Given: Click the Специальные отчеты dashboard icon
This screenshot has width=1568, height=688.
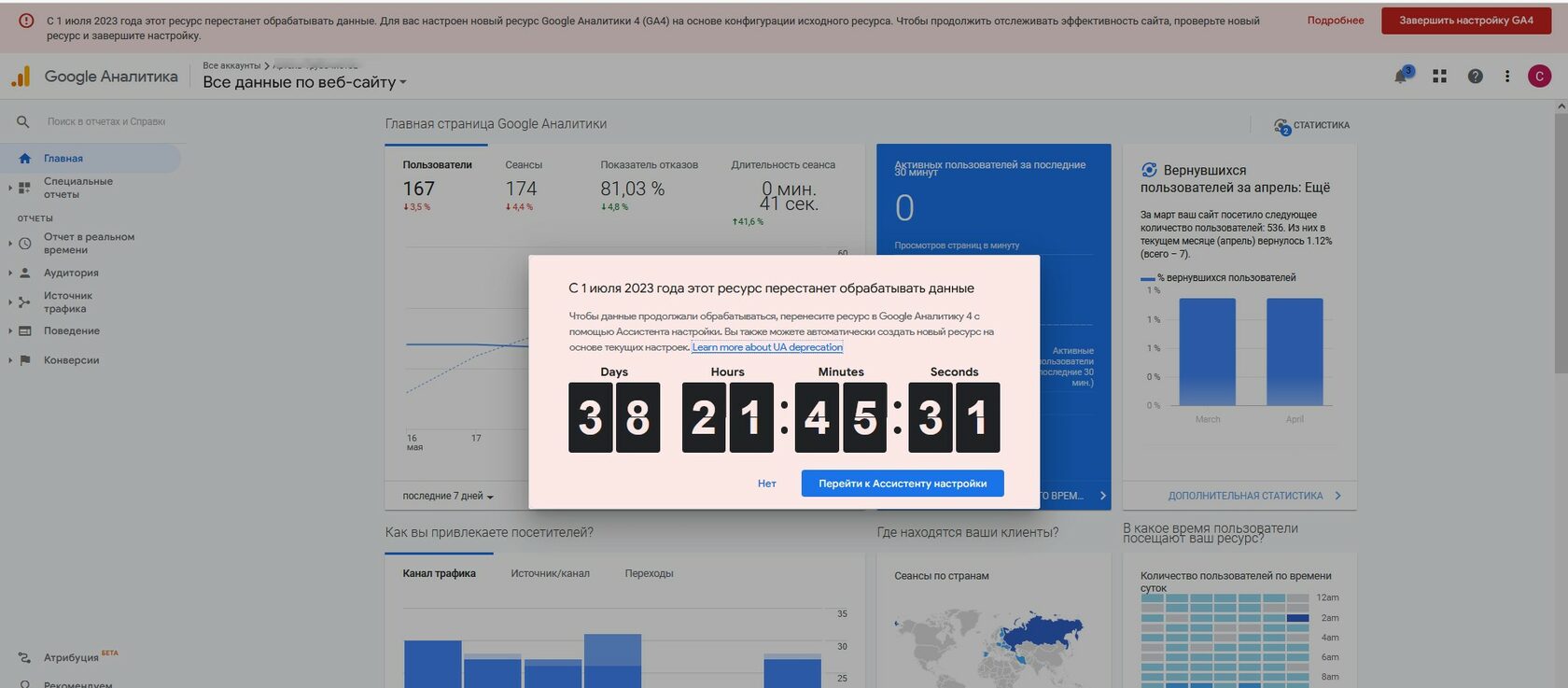Looking at the screenshot, I should pos(24,188).
